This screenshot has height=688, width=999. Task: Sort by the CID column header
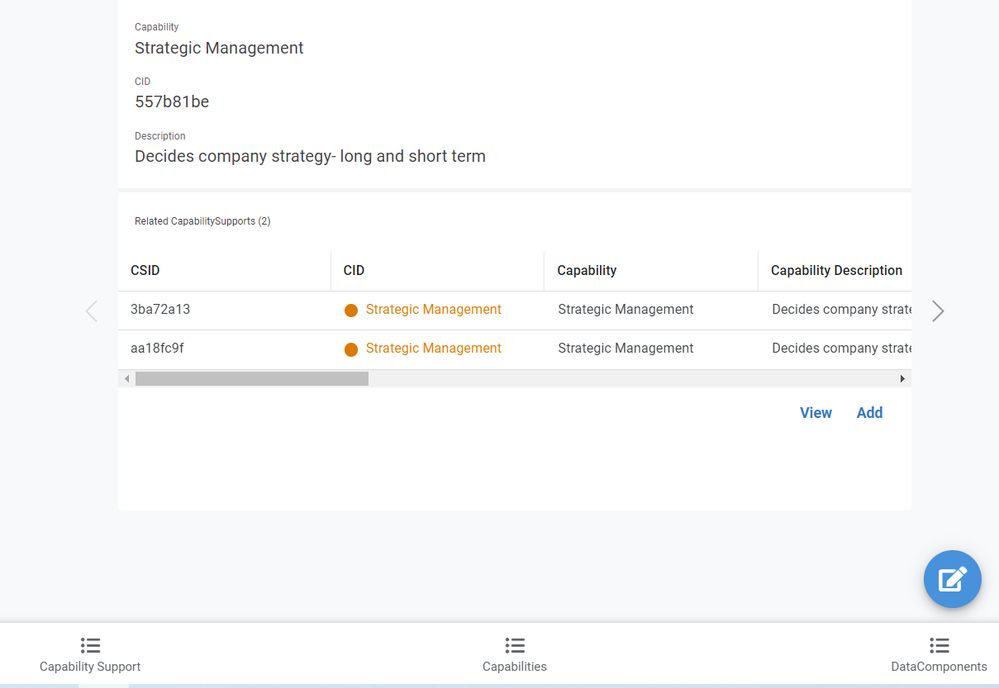tap(438, 271)
